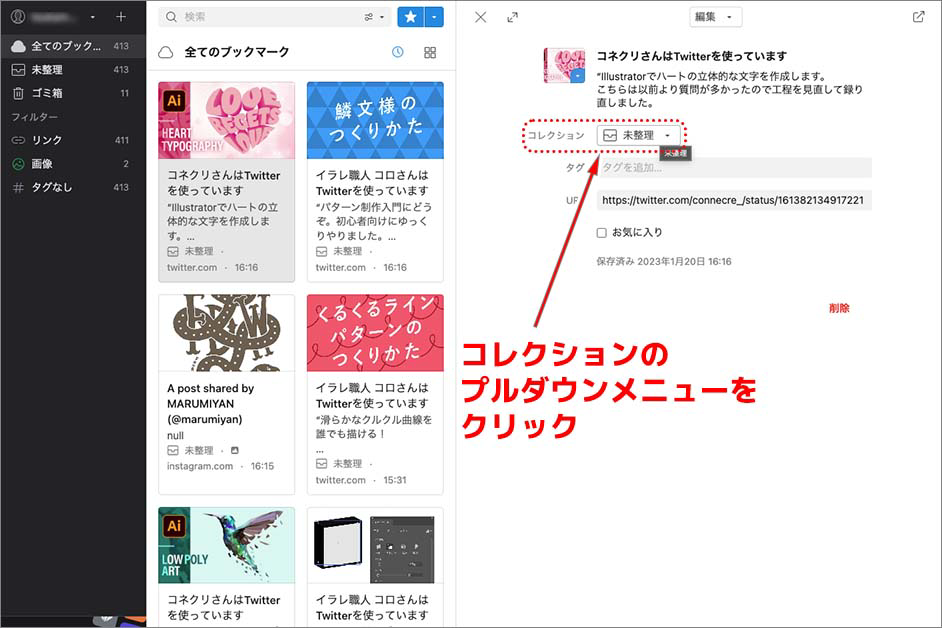Click the red 削除 delete link
This screenshot has width=942, height=628.
pos(838,308)
